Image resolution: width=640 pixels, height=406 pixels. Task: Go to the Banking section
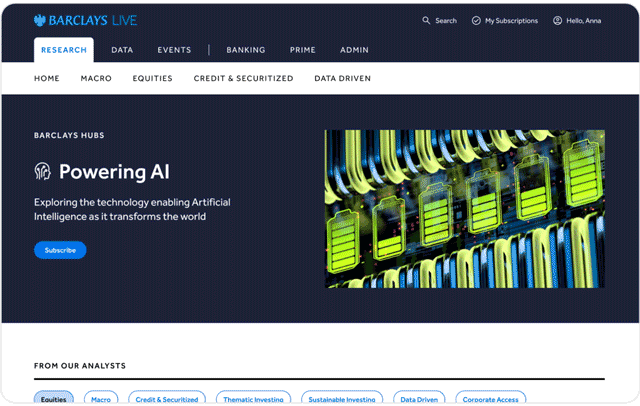(x=246, y=50)
